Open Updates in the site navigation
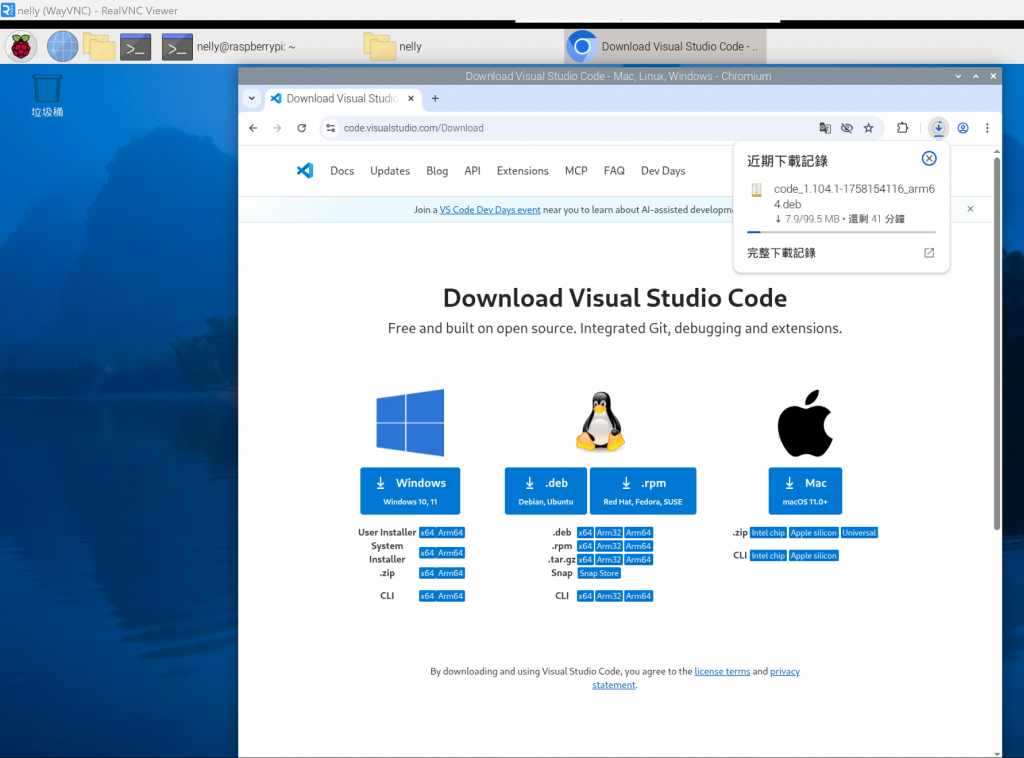The image size is (1024, 758). tap(390, 170)
